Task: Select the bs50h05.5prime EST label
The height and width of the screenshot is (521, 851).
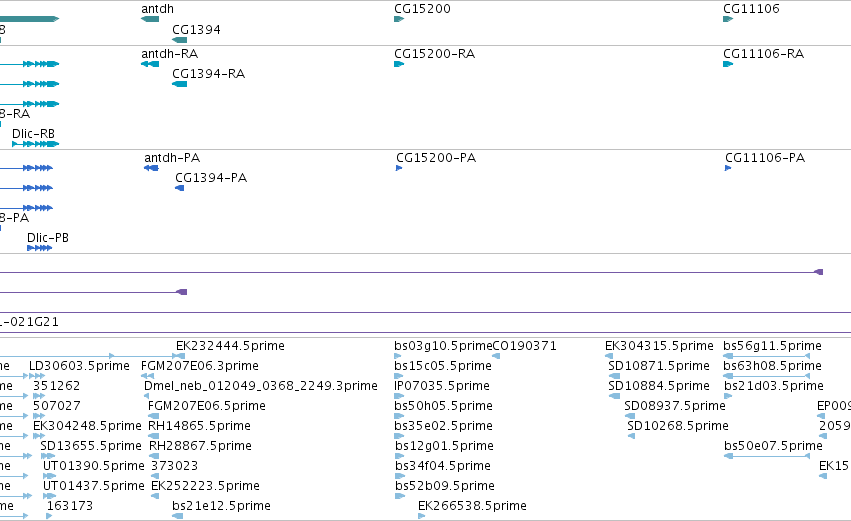Action: (x=443, y=406)
